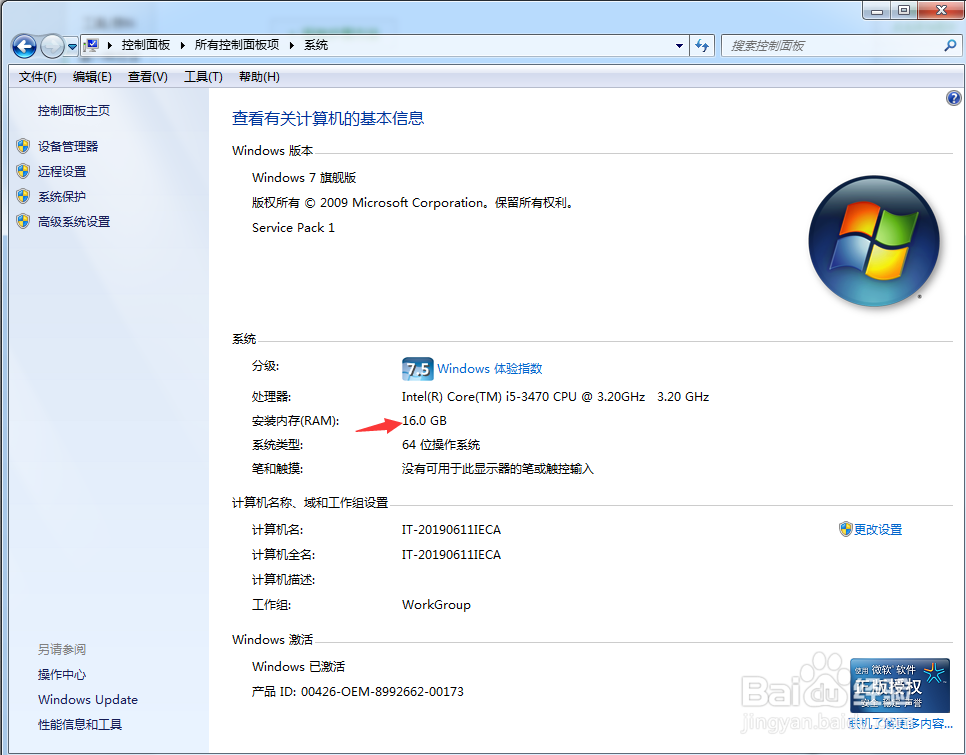Click the shield icon beside 更改设置
Viewport: 966px width, 755px height.
click(x=845, y=529)
